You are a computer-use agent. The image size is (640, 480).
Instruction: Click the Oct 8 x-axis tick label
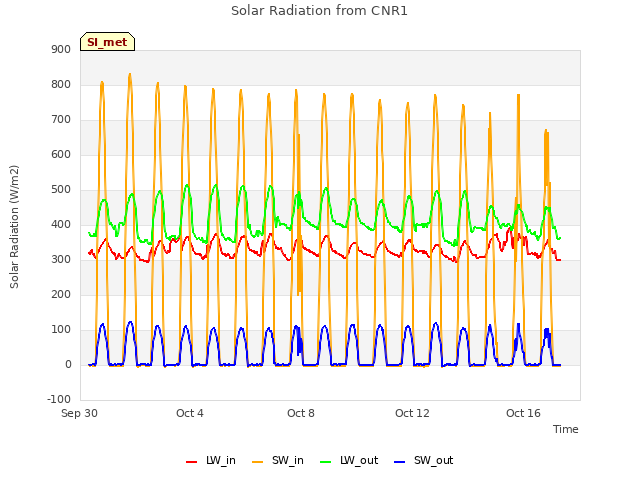(x=301, y=413)
